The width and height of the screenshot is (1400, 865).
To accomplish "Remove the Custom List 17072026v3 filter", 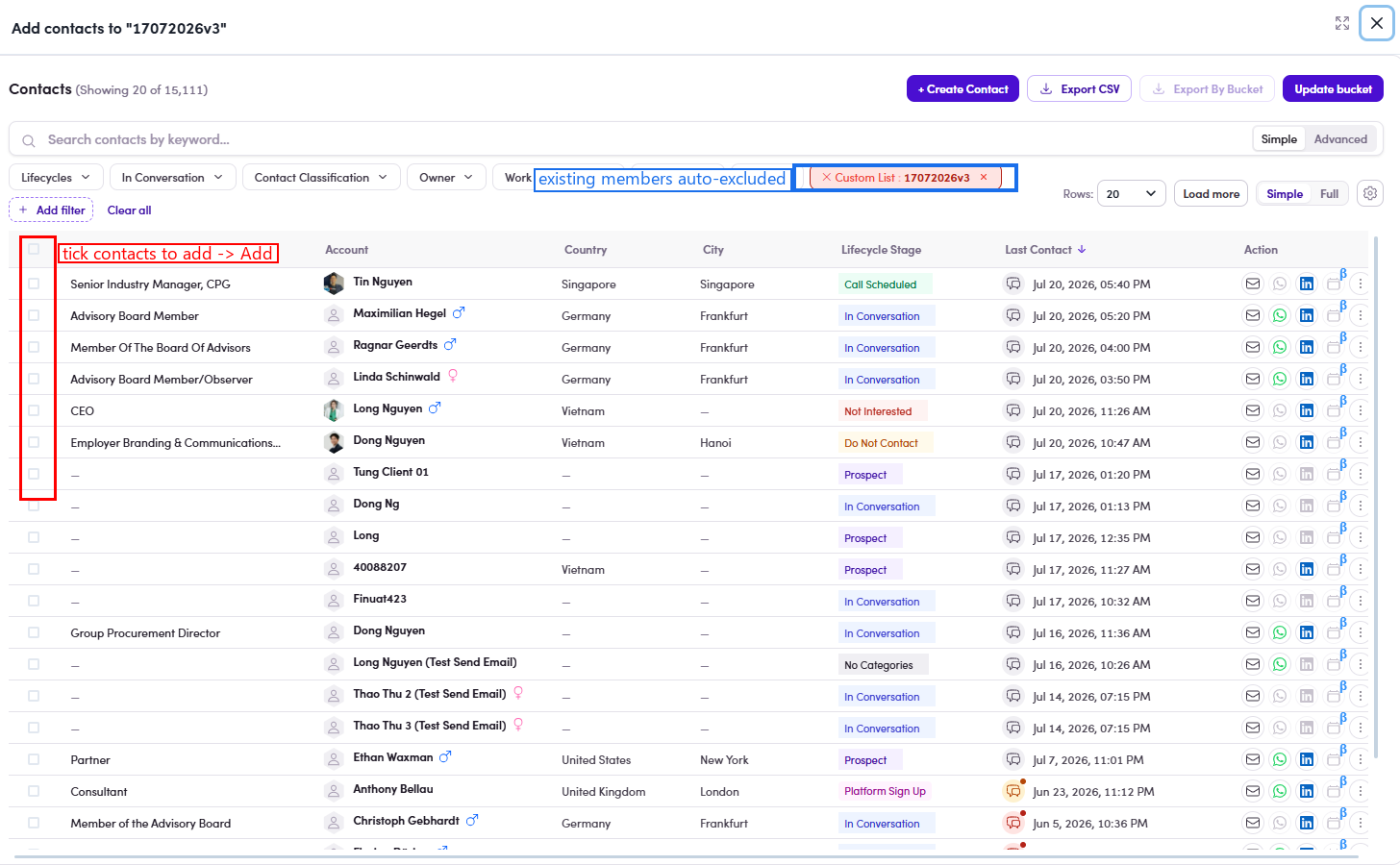I will pos(984,177).
